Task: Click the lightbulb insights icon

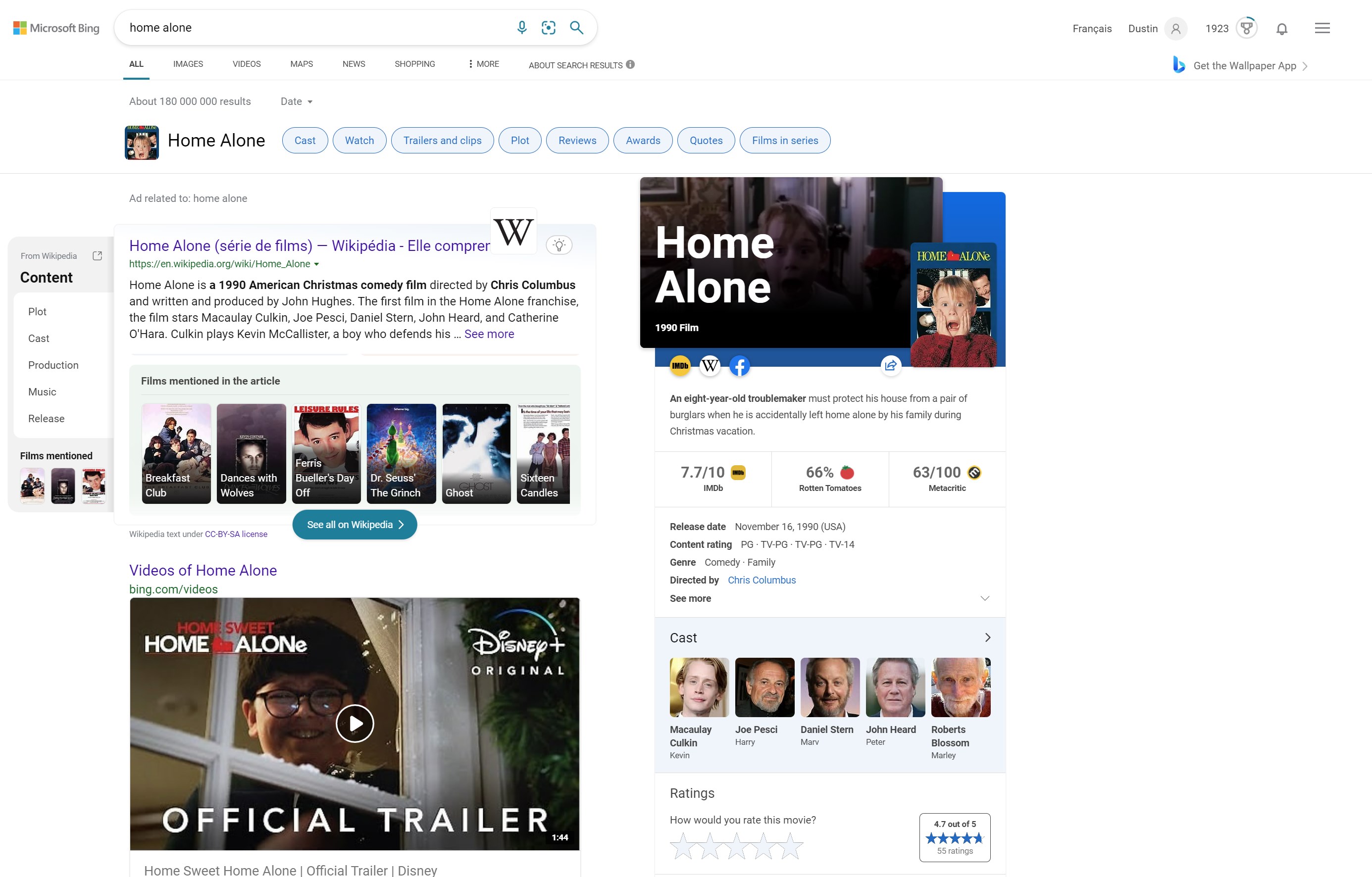Action: (559, 245)
